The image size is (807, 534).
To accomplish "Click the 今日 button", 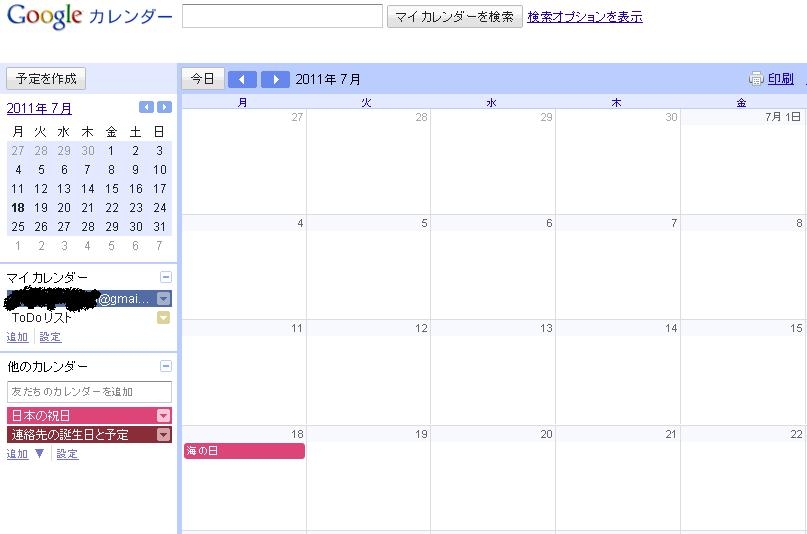I will pyautogui.click(x=203, y=79).
